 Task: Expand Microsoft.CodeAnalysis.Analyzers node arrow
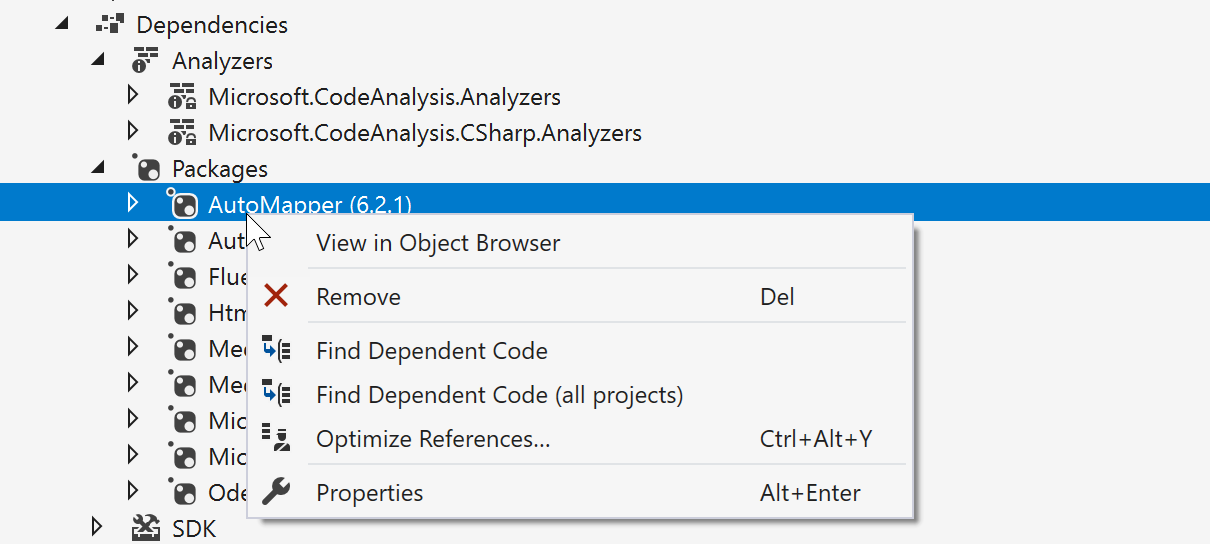click(x=133, y=96)
